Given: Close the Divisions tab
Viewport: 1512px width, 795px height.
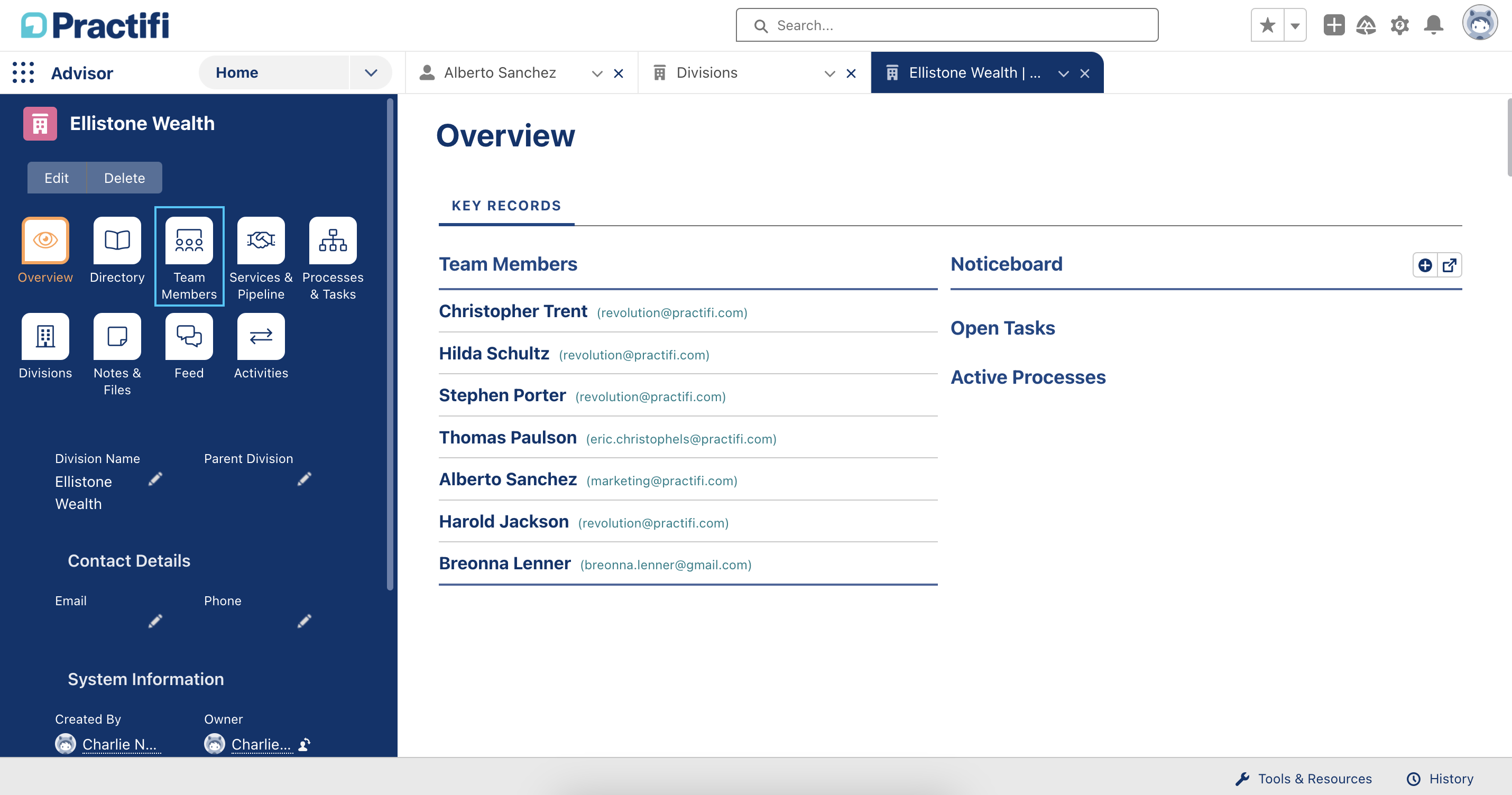Looking at the screenshot, I should click(x=851, y=73).
